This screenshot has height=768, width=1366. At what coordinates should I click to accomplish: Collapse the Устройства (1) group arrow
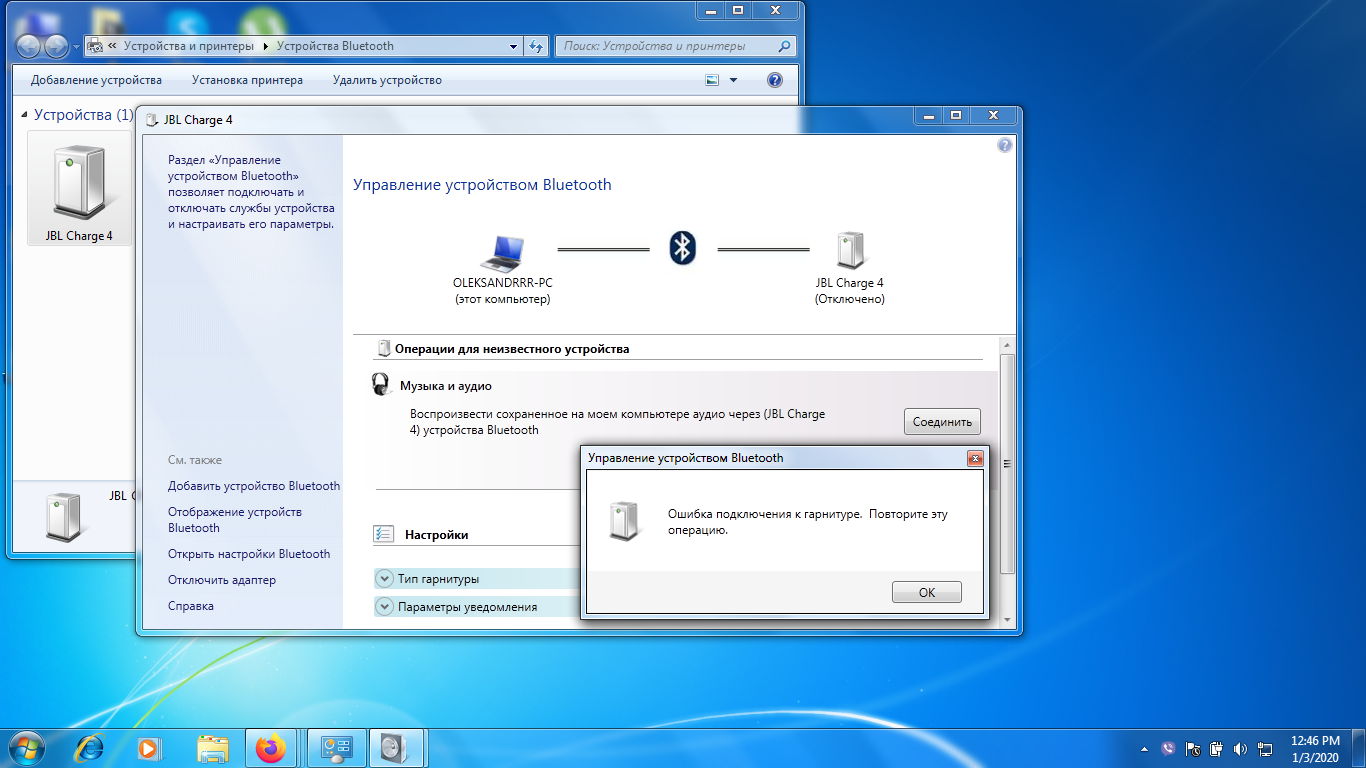coord(25,115)
